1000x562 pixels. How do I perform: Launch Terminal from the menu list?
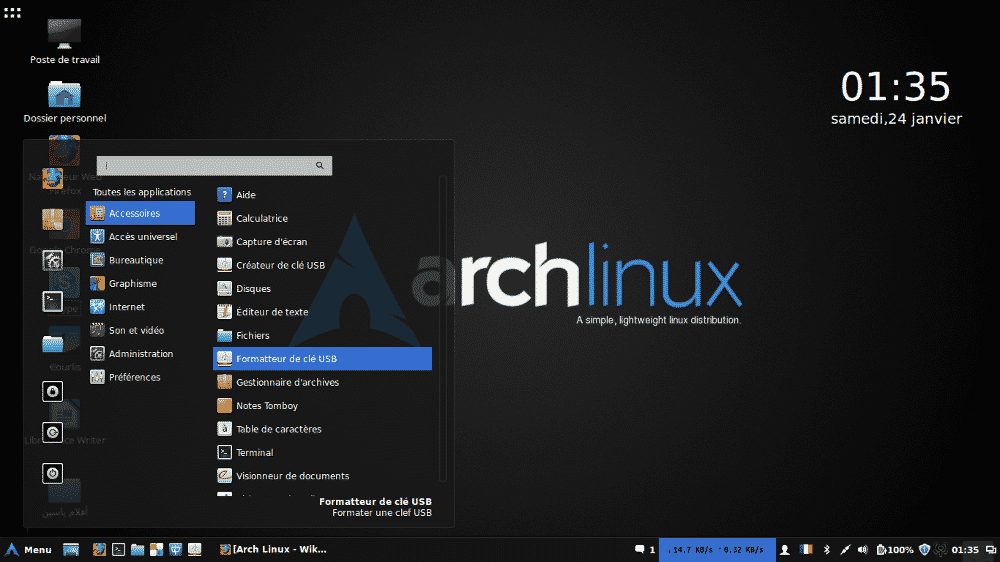point(322,452)
